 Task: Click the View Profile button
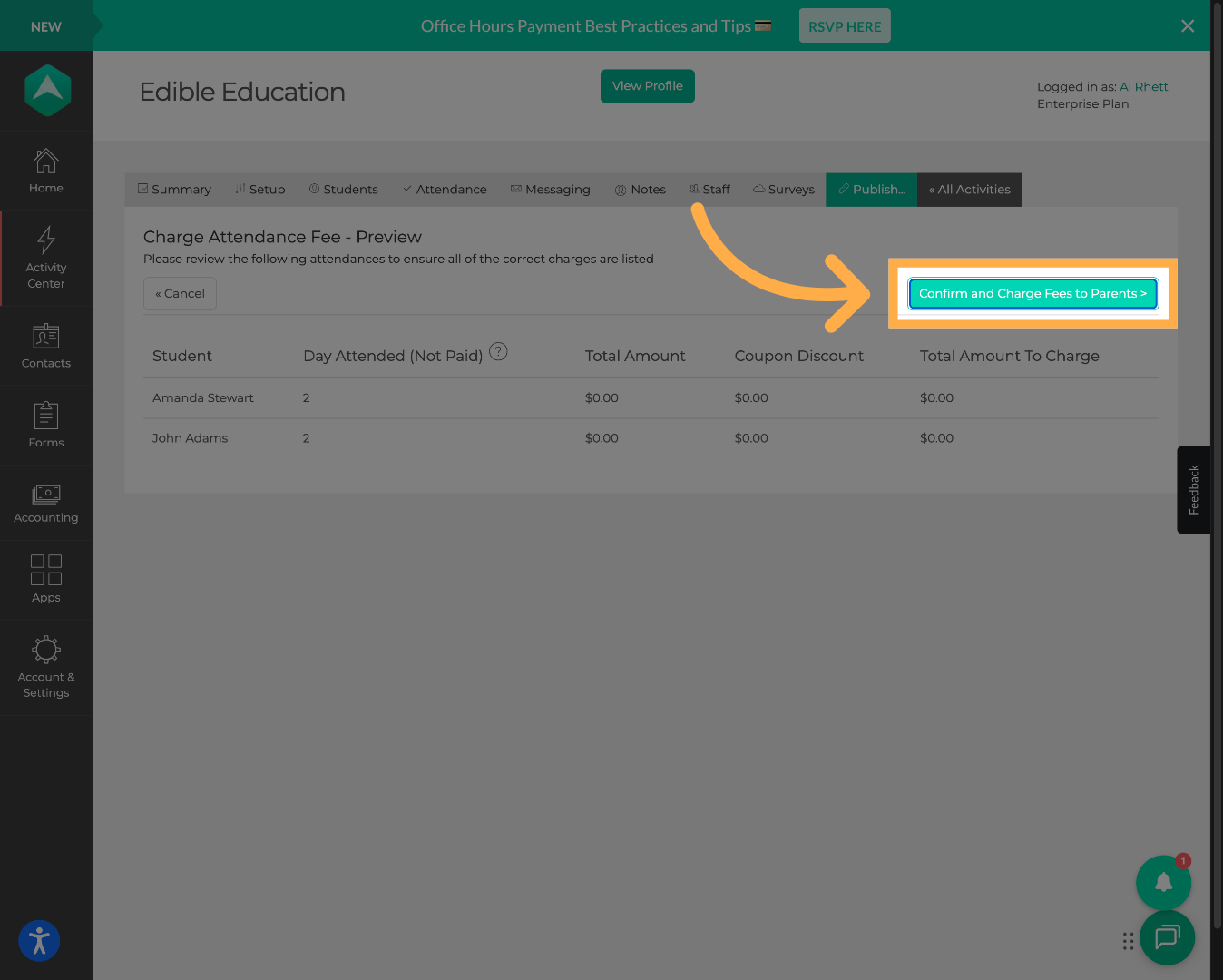tap(647, 85)
